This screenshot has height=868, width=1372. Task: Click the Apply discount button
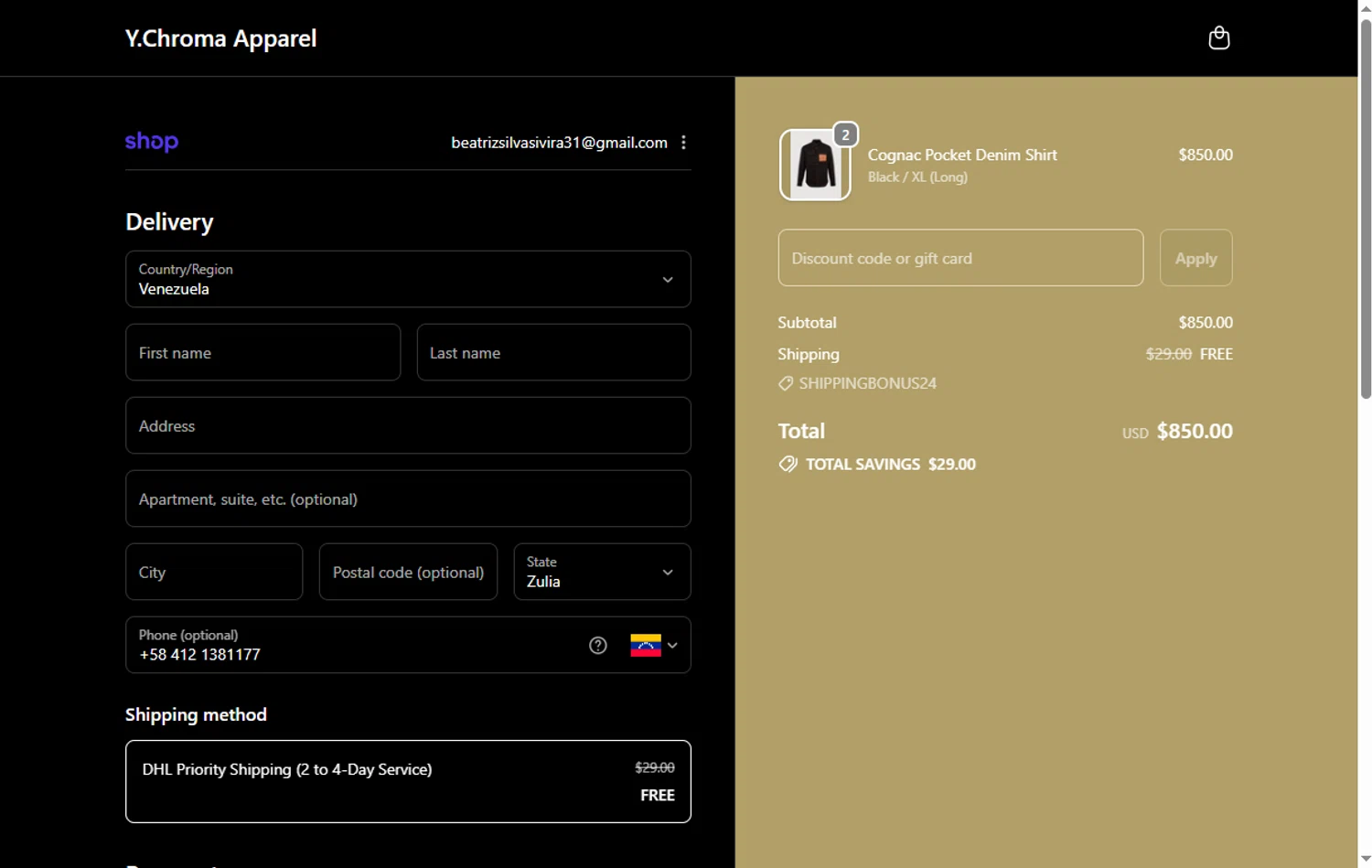(x=1195, y=258)
